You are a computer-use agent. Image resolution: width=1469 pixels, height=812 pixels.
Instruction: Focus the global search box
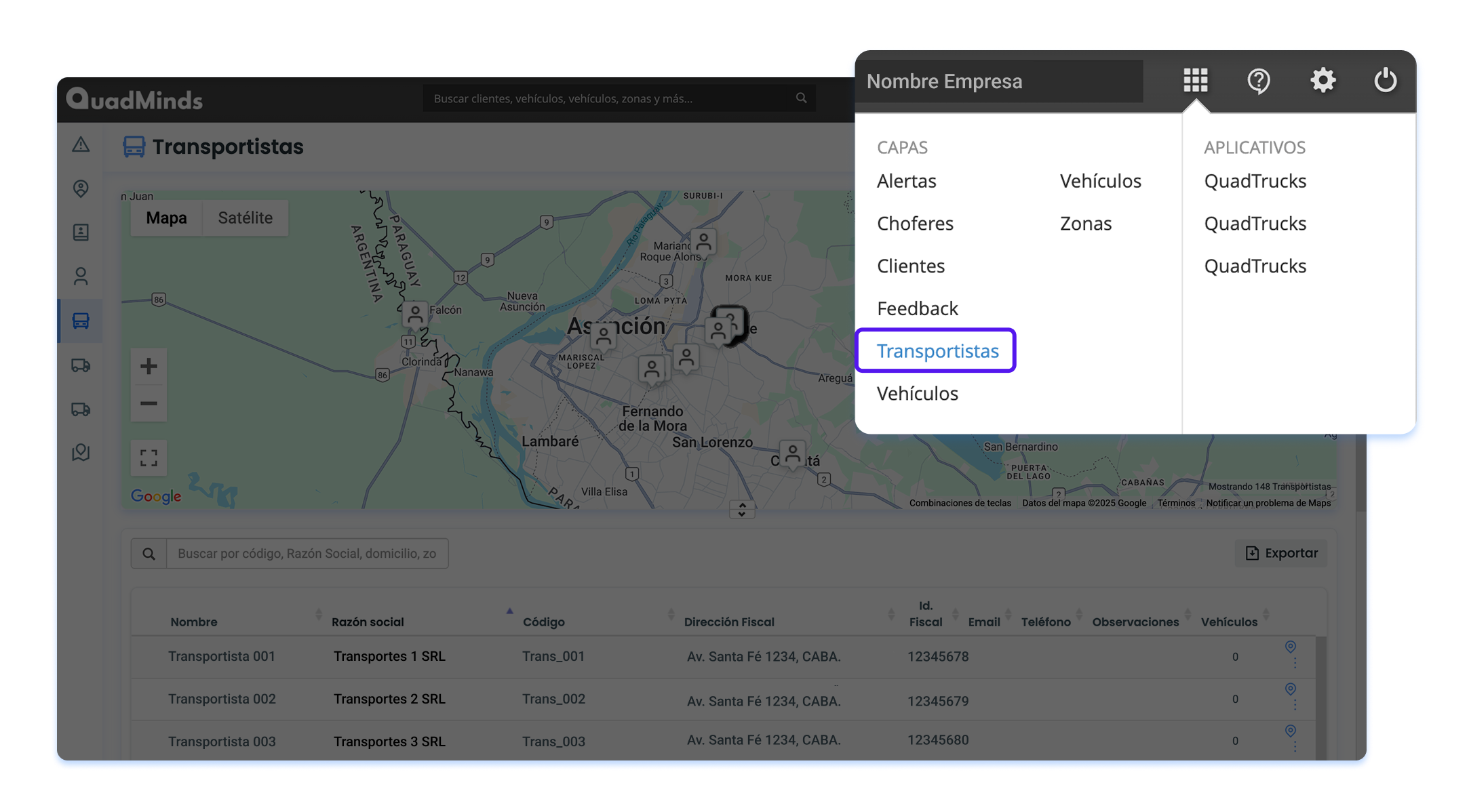pos(619,98)
